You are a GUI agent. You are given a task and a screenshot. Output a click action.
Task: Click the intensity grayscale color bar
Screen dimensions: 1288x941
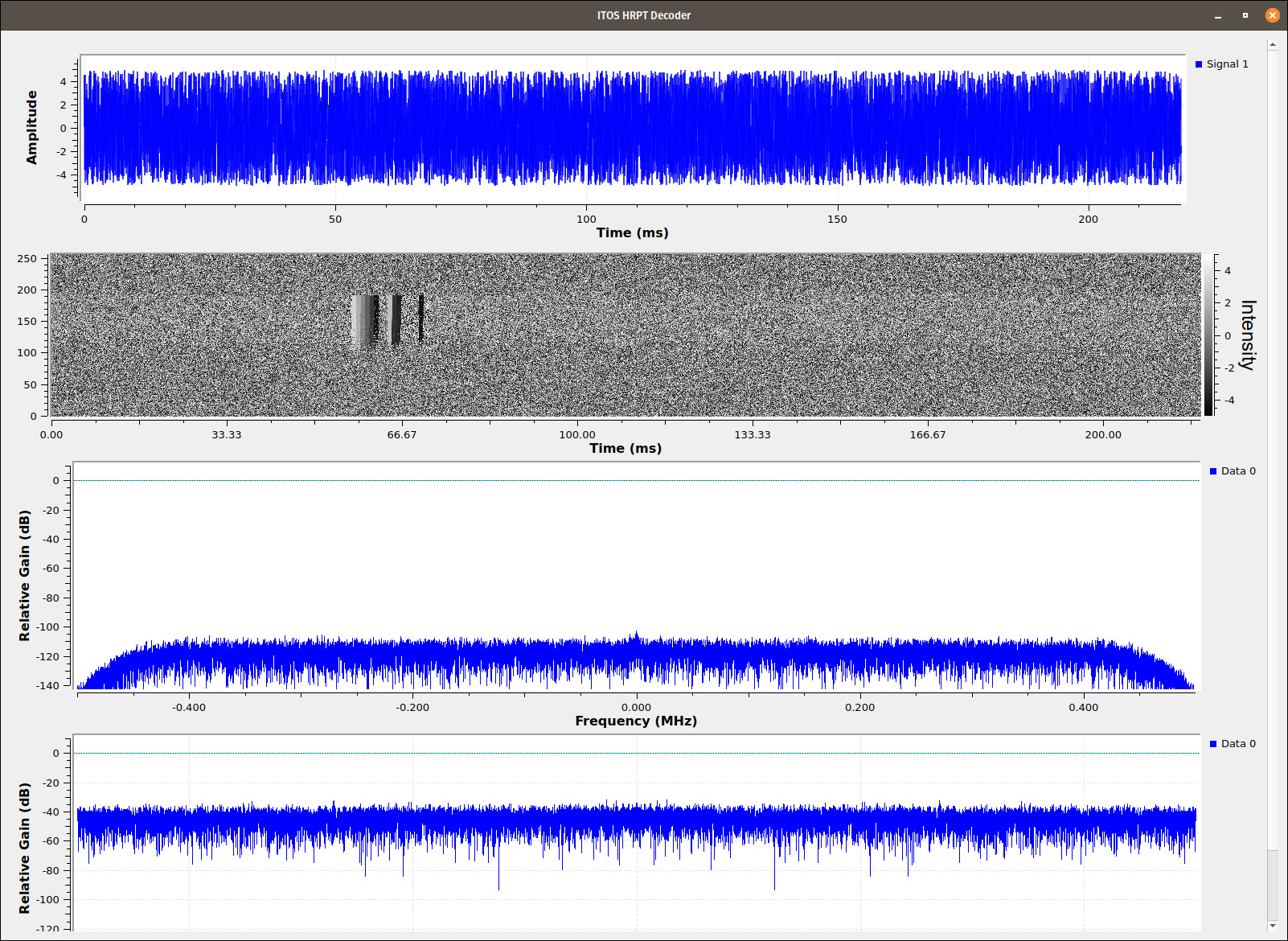pos(1208,335)
